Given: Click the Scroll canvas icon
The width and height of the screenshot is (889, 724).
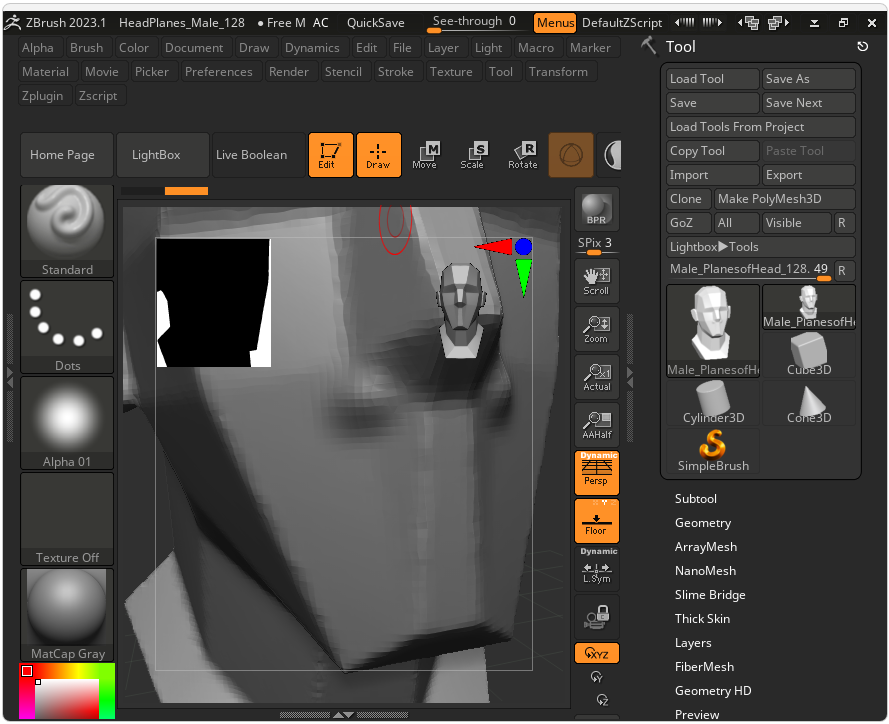Looking at the screenshot, I should pos(596,281).
